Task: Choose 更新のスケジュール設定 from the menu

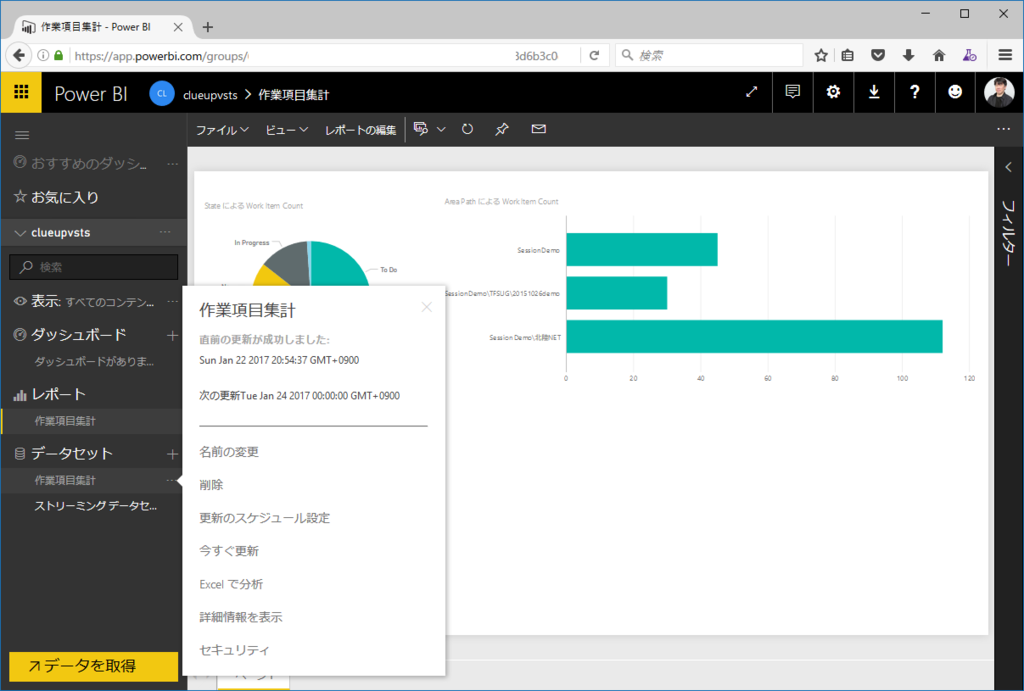Action: (264, 518)
